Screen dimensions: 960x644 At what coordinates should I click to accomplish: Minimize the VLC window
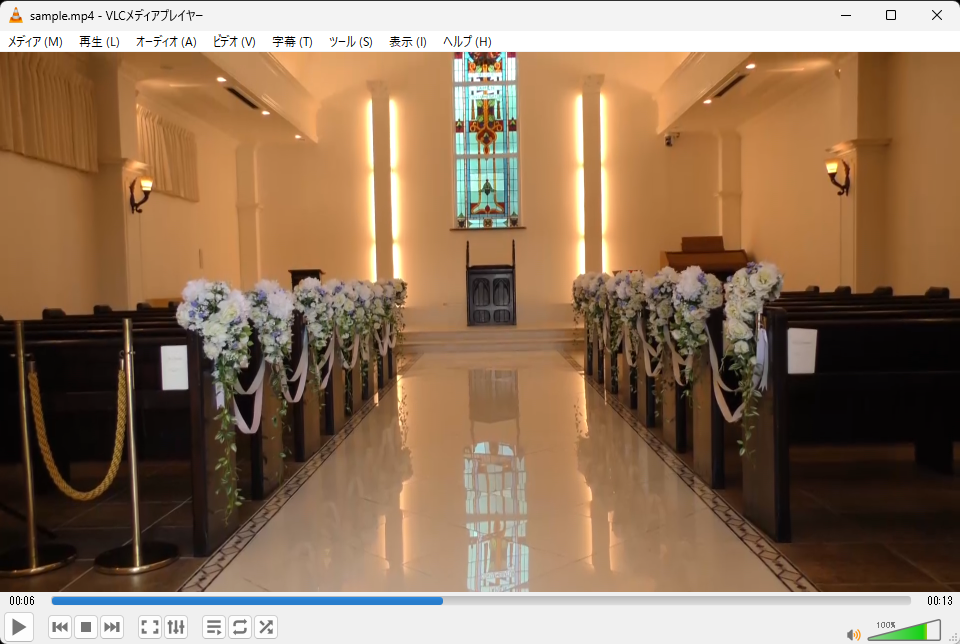click(846, 15)
